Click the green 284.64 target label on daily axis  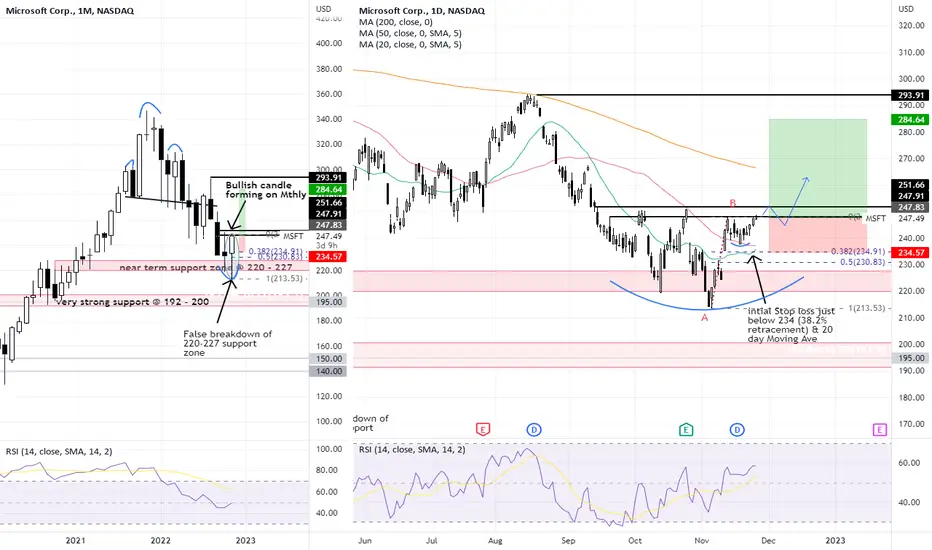pyautogui.click(x=911, y=120)
